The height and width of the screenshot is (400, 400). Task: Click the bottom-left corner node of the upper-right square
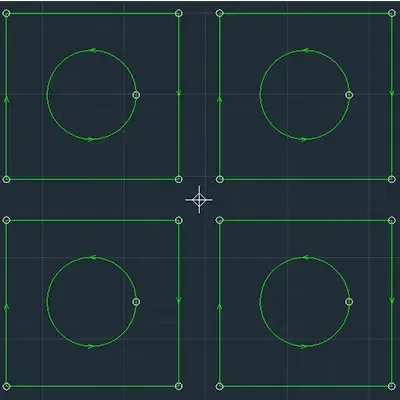tap(219, 180)
